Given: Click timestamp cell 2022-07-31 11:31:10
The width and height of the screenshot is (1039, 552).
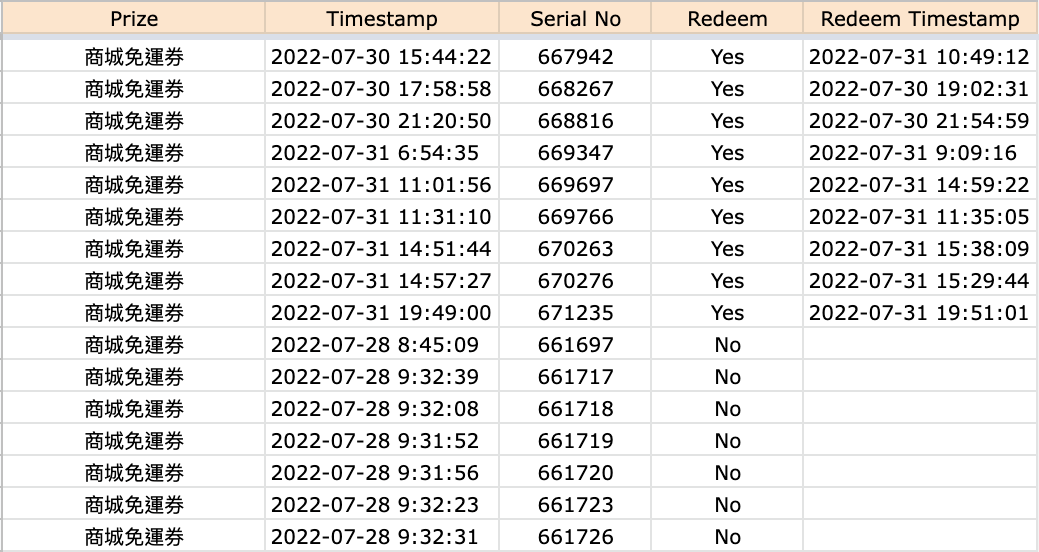Looking at the screenshot, I should click(x=381, y=217).
